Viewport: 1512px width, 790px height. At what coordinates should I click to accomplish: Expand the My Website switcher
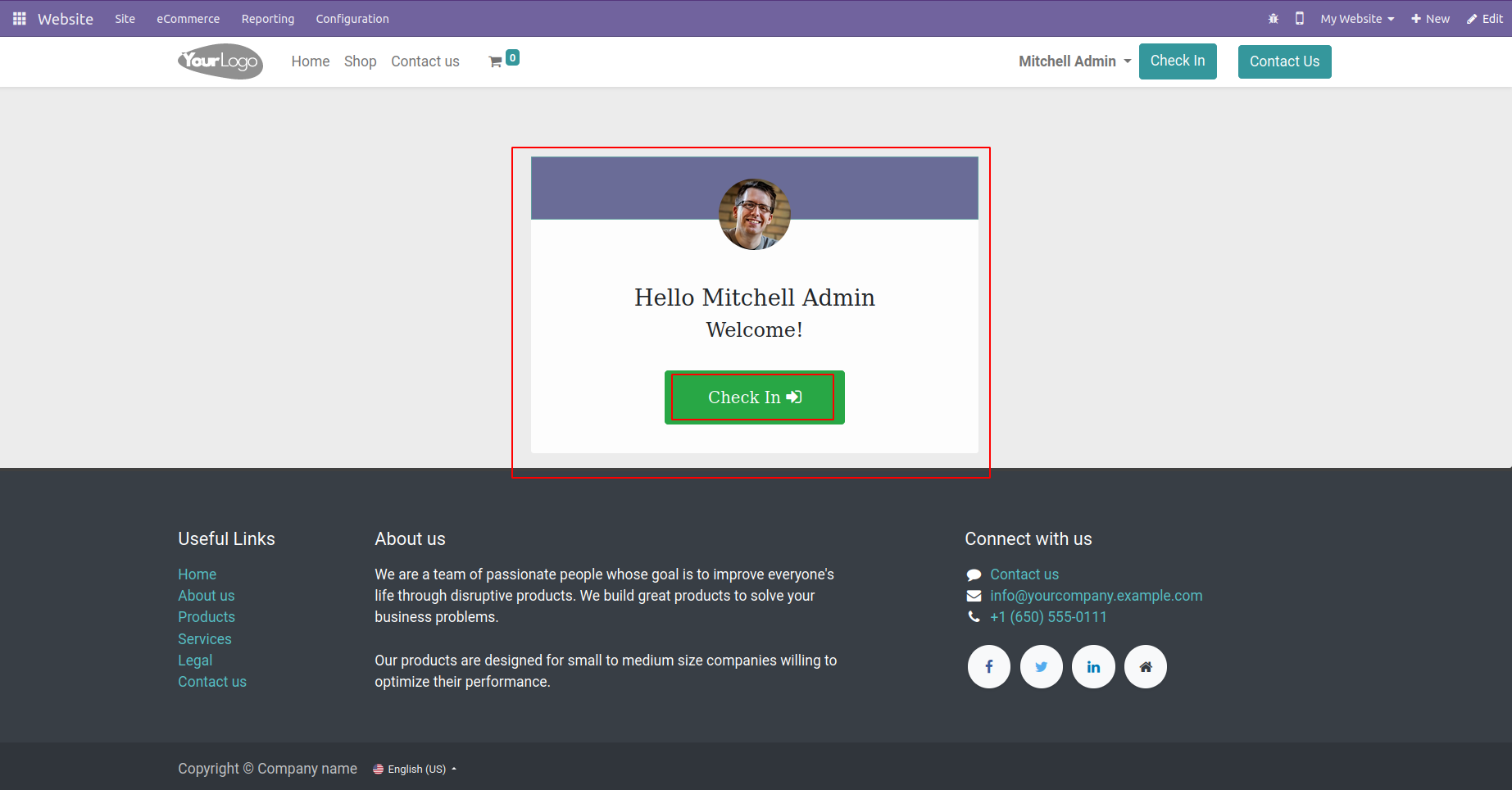(1357, 19)
